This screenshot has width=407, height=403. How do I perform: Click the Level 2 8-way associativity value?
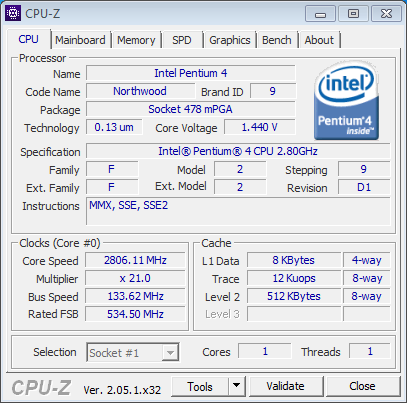tap(367, 296)
